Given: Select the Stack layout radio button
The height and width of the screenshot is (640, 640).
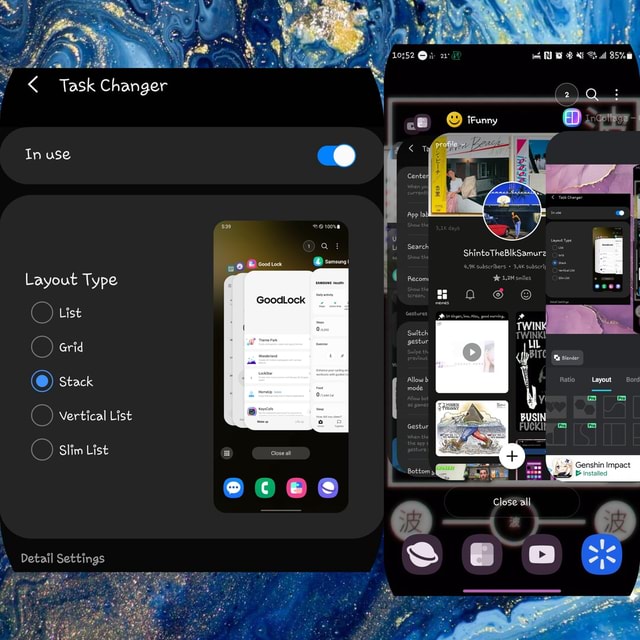Looking at the screenshot, I should (42, 381).
